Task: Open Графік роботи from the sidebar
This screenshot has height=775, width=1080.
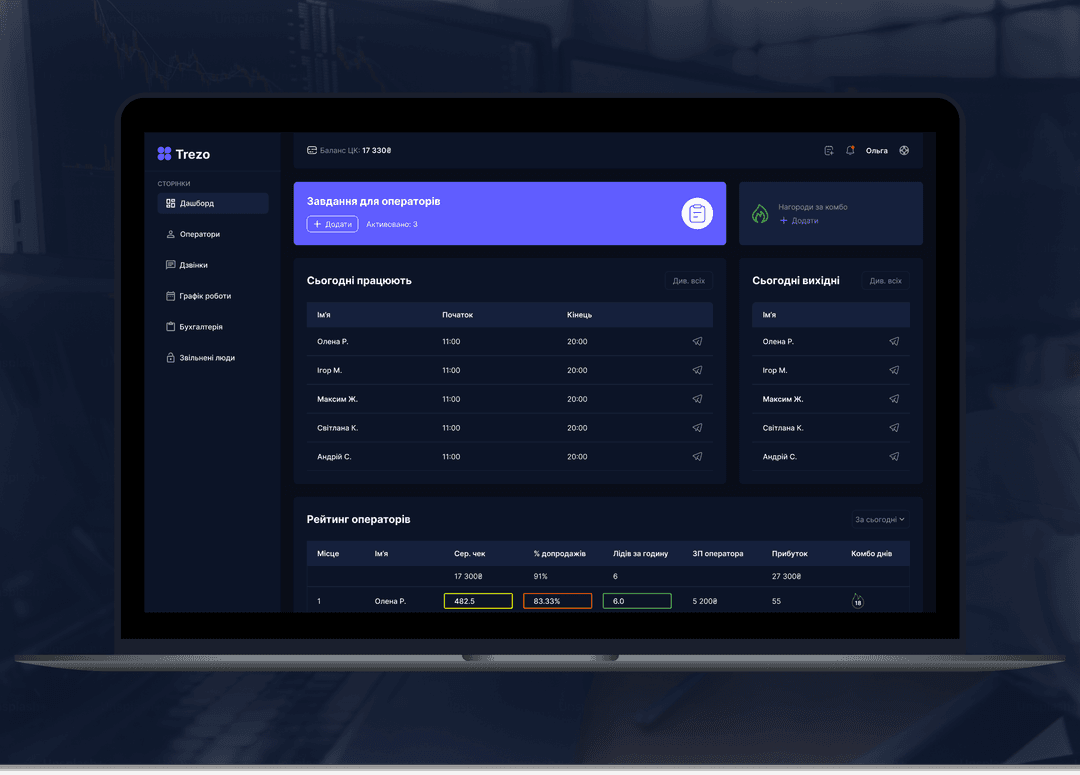Action: (x=204, y=296)
